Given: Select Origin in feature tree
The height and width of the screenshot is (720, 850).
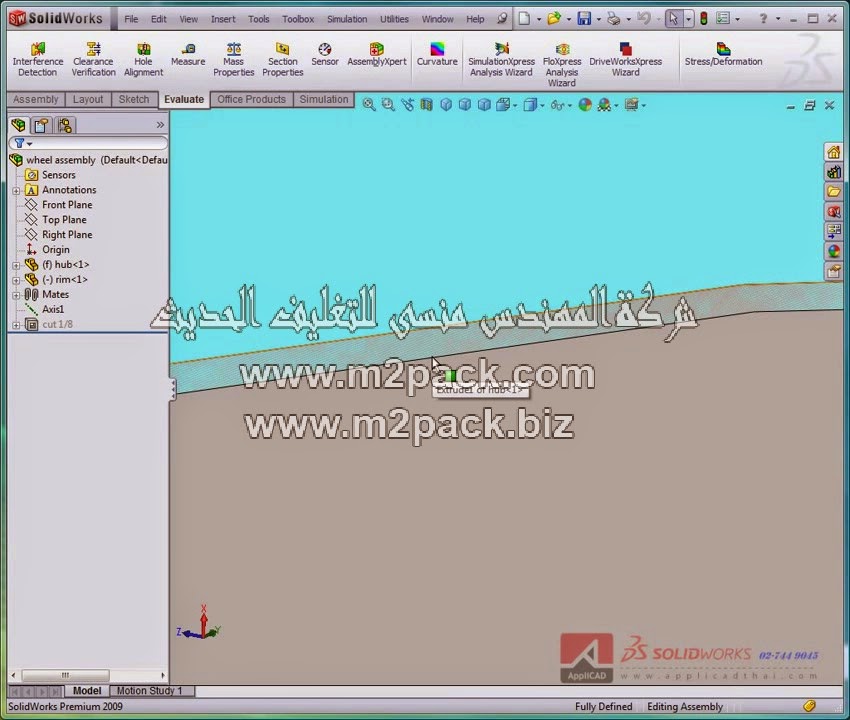Looking at the screenshot, I should point(56,249).
